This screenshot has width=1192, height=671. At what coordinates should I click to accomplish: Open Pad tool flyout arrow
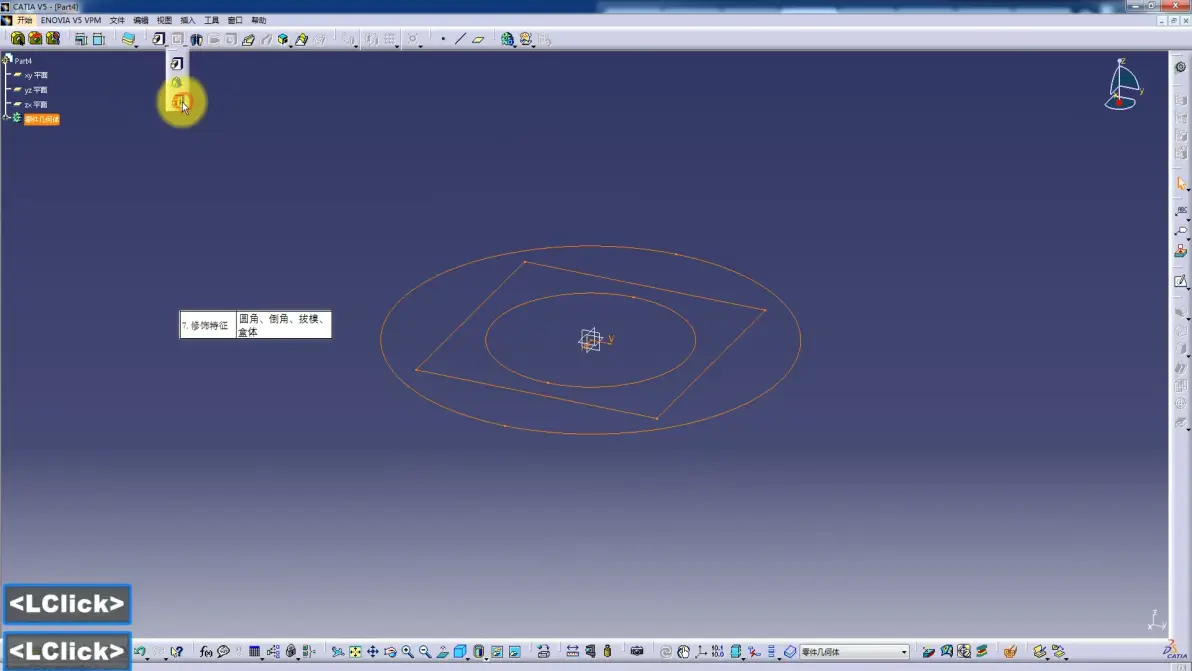[166, 46]
